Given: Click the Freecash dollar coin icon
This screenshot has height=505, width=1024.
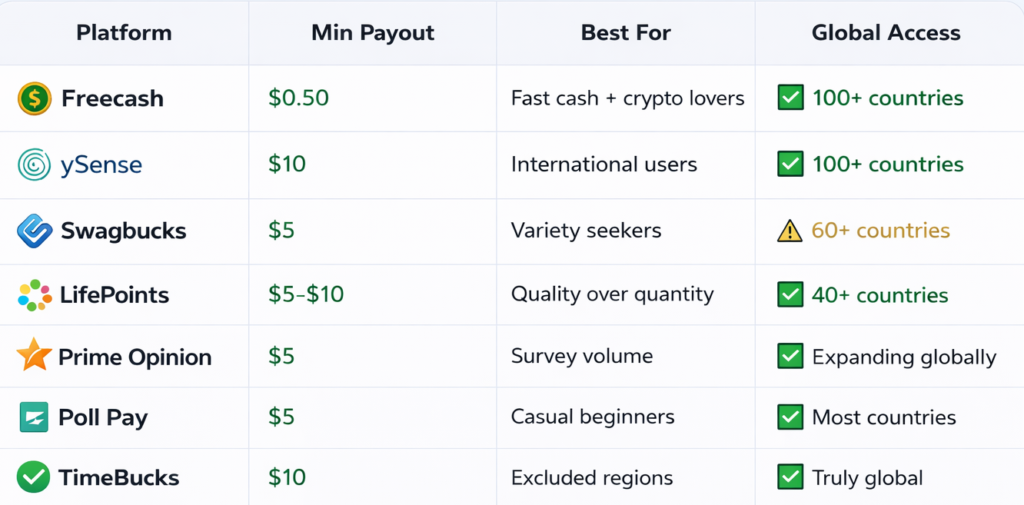Looking at the screenshot, I should 34,98.
